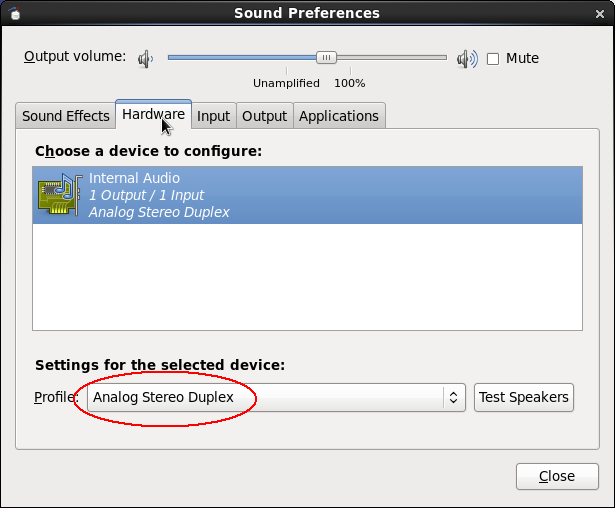Click the loud volume speaker icon
The image size is (615, 508).
[x=467, y=59]
